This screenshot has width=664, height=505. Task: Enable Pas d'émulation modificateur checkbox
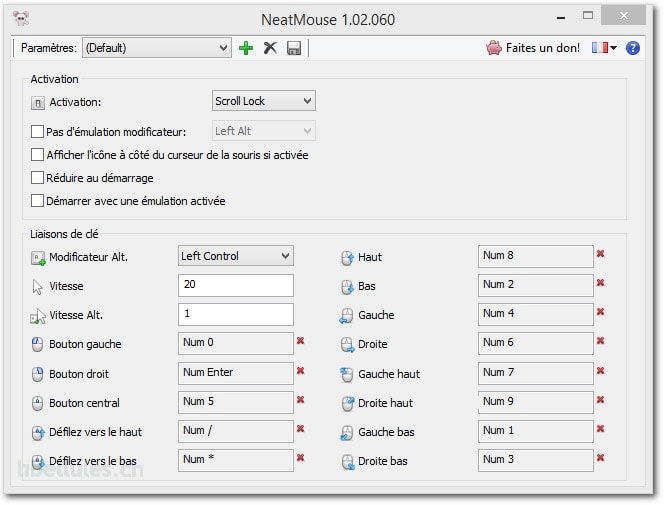click(x=37, y=132)
